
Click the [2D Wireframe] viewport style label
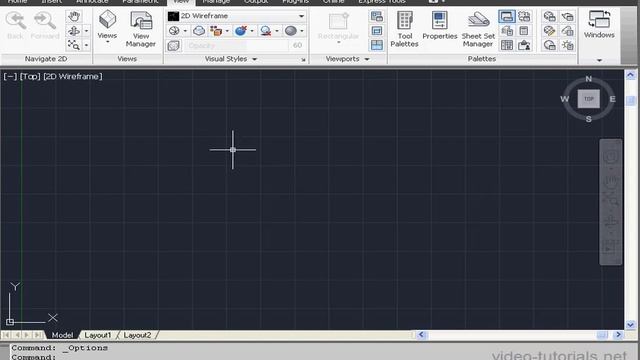(x=73, y=76)
